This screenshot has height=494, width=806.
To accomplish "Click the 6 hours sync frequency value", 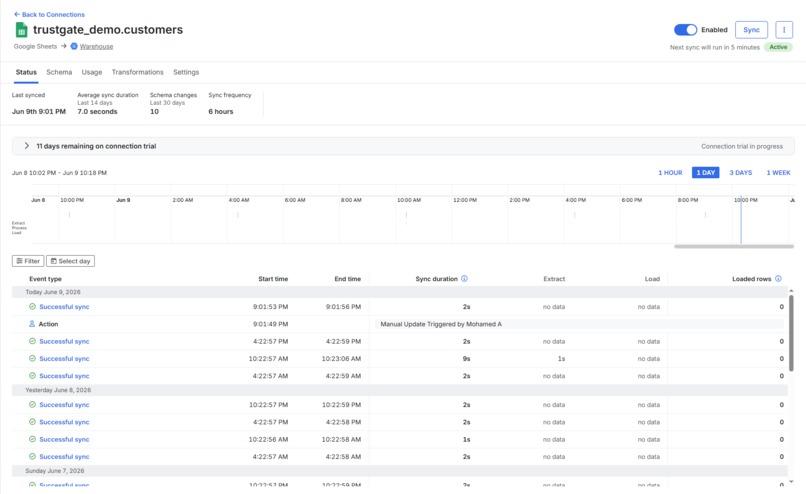I will coord(221,112).
